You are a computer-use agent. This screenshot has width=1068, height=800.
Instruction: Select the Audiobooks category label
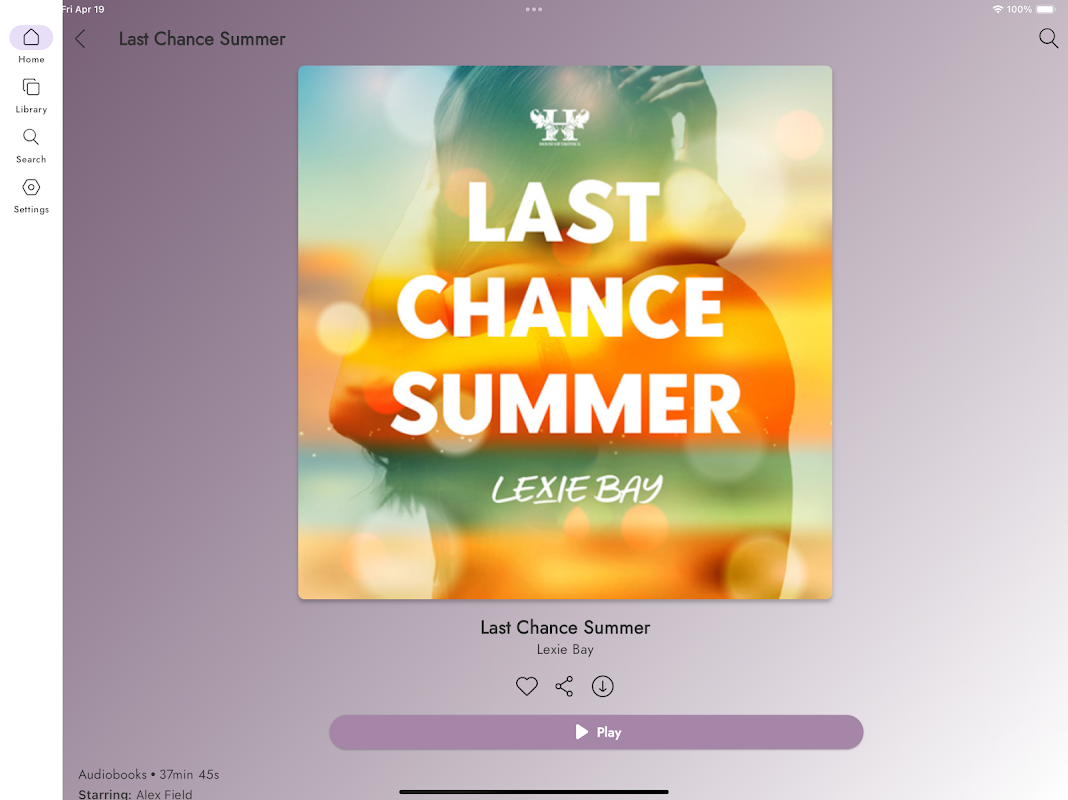point(112,775)
